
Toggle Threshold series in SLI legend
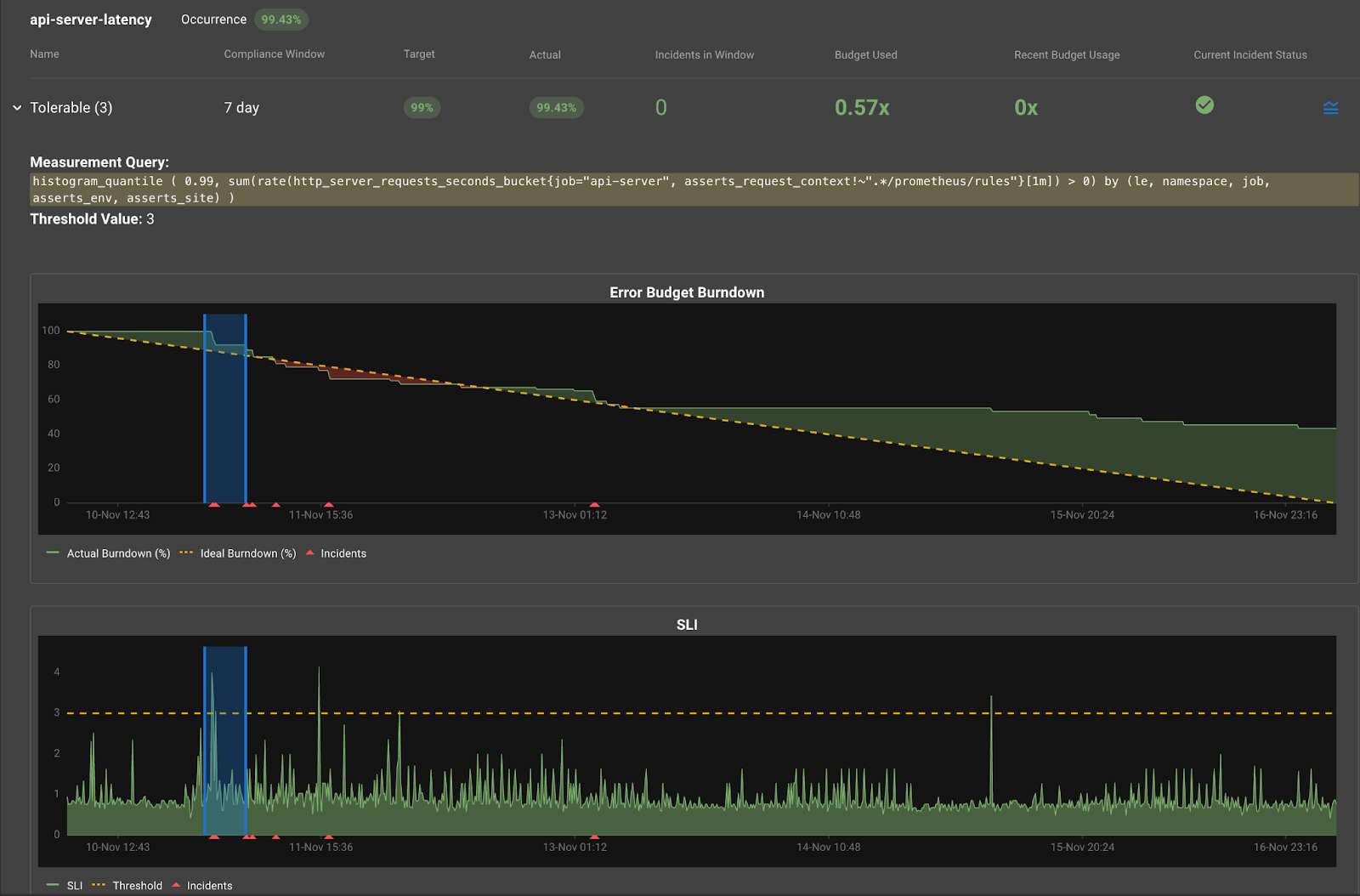[x=137, y=886]
